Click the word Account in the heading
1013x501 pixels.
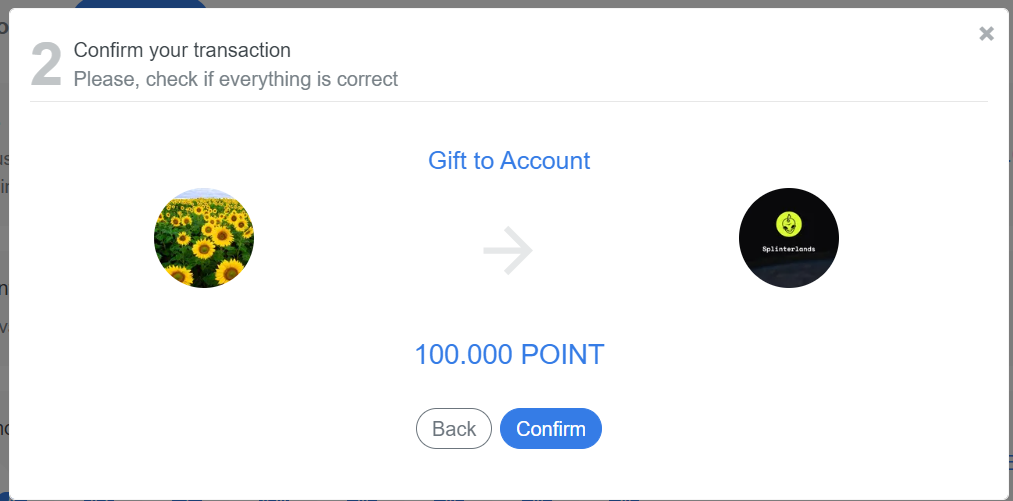(545, 160)
